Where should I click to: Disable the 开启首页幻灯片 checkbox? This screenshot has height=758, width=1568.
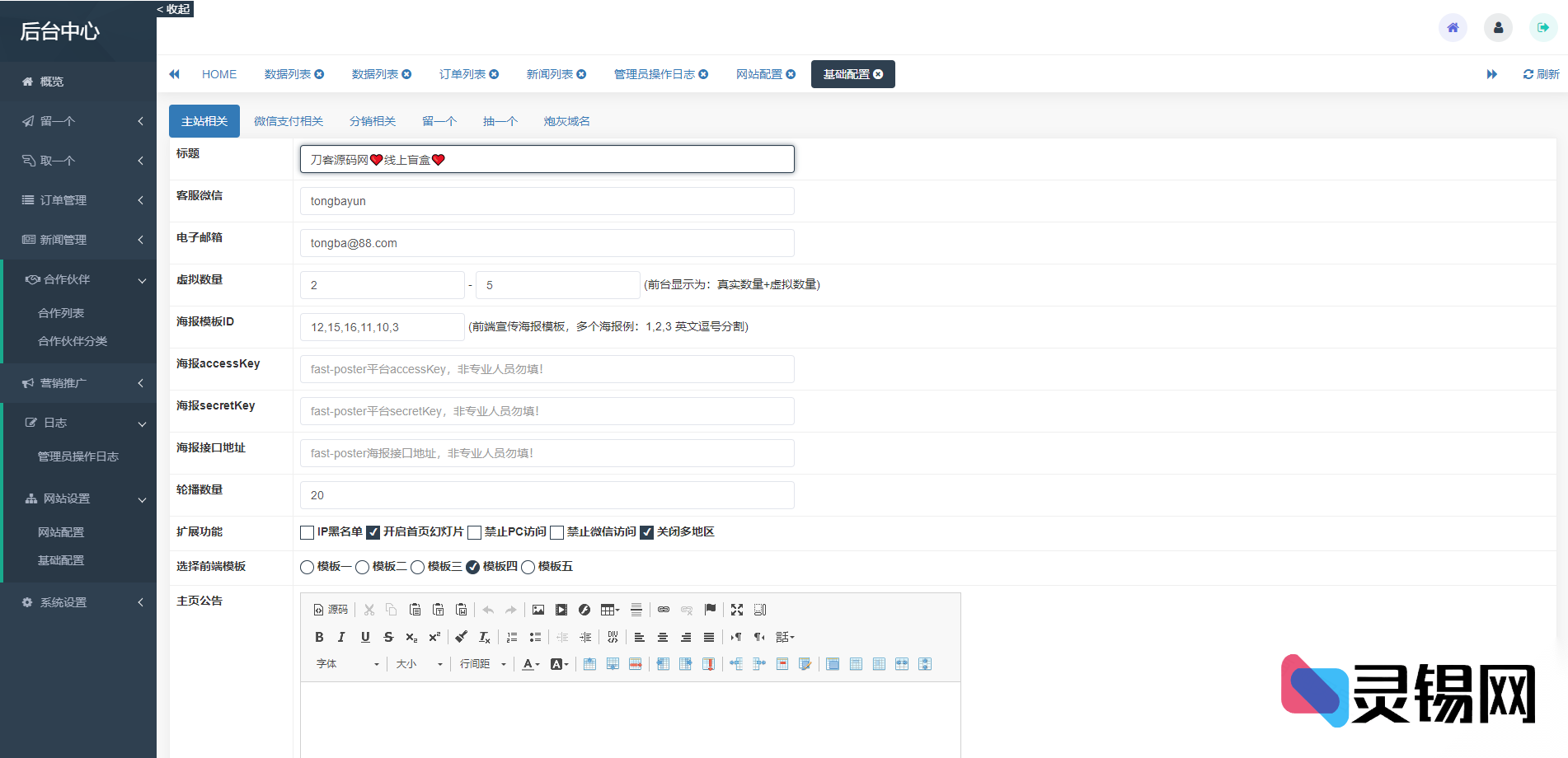pyautogui.click(x=373, y=532)
